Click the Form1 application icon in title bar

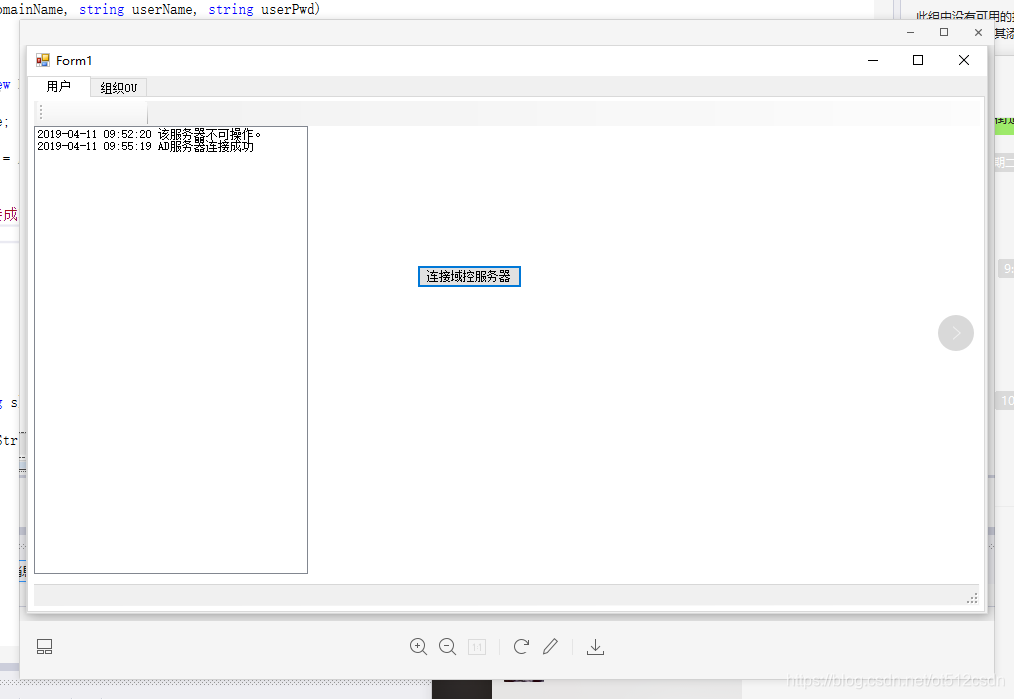tap(43, 60)
